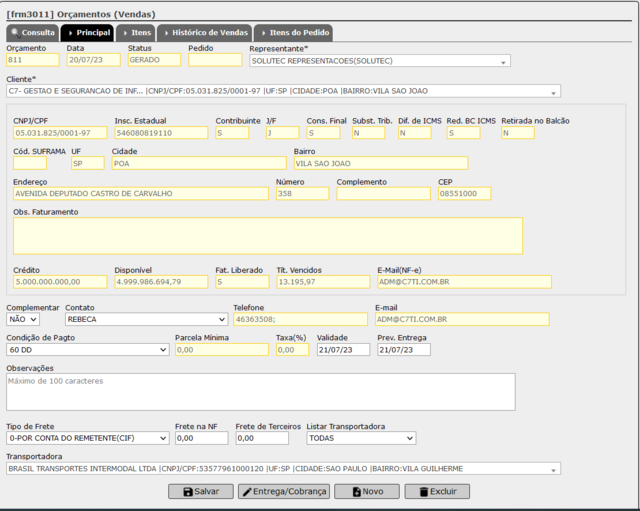The height and width of the screenshot is (511, 640).
Task: Delete the quote with Excluir
Action: point(437,491)
